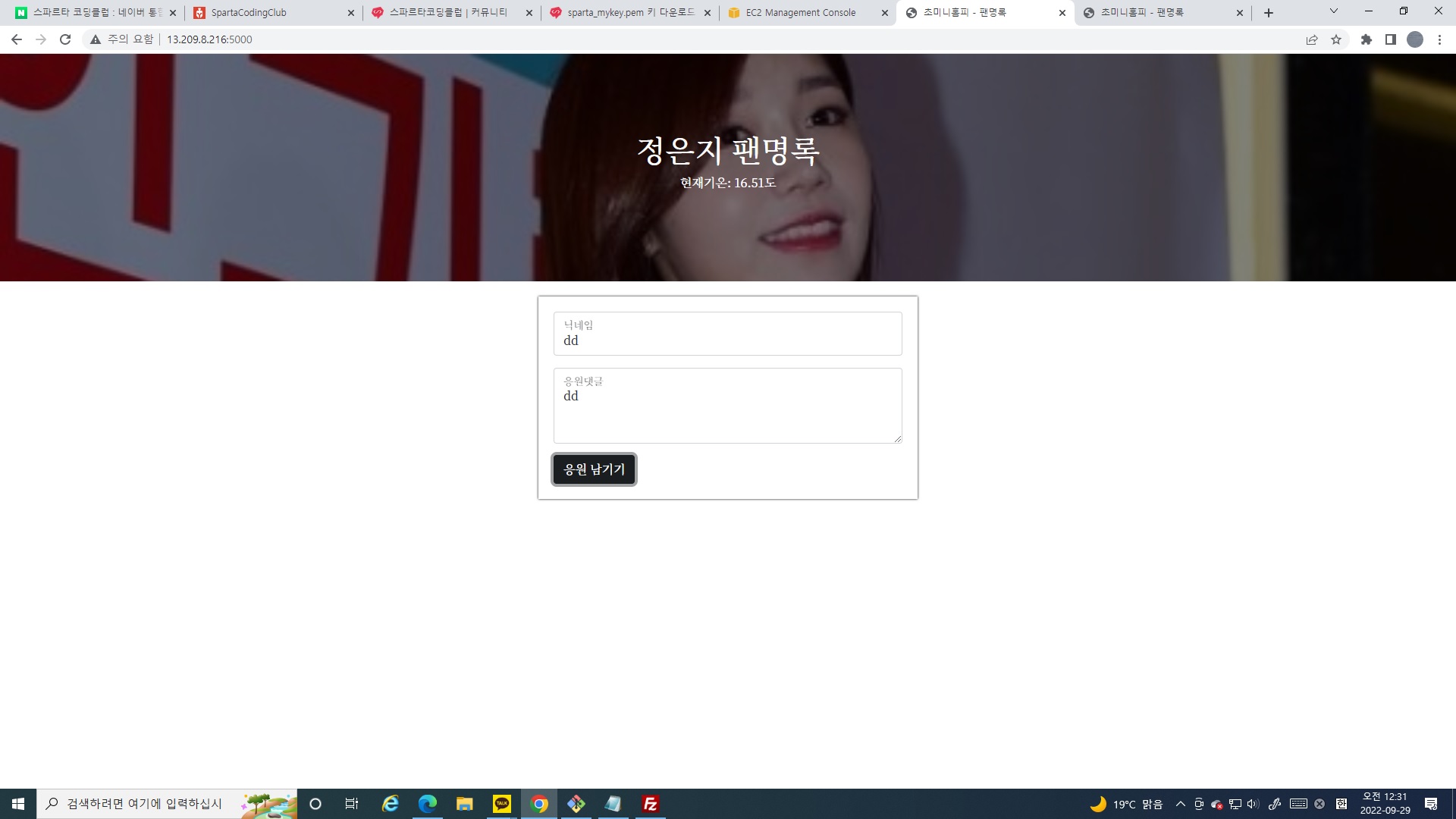
Task: Launch Microsoft Edge from taskbar
Action: pos(428,804)
